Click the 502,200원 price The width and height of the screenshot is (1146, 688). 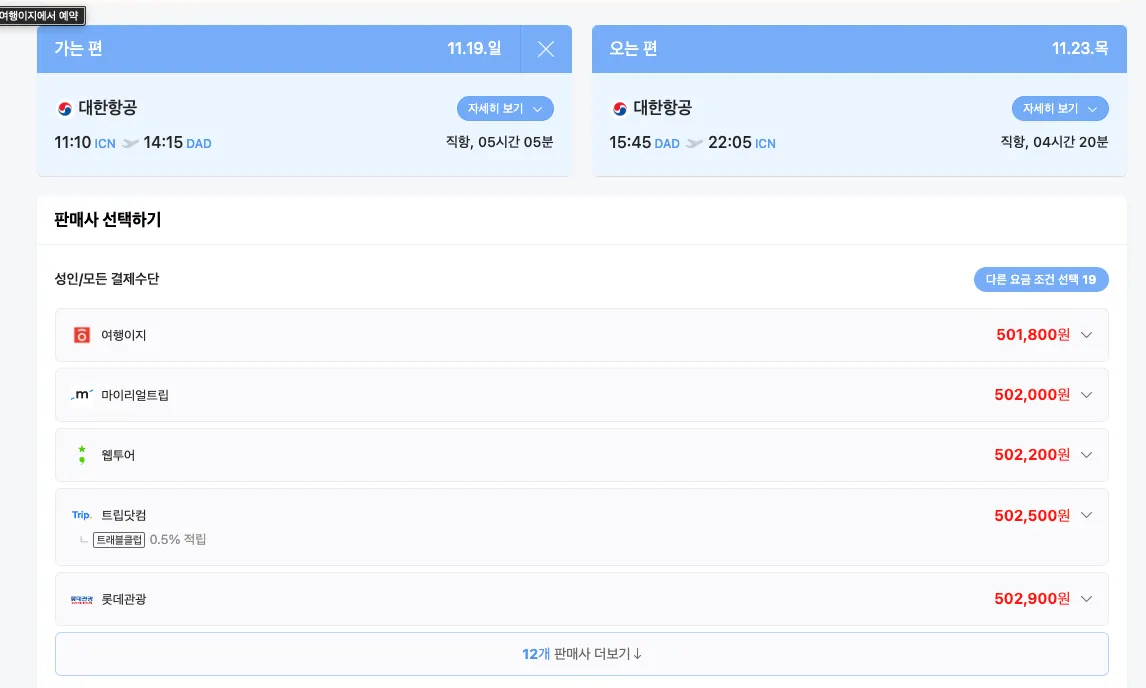tap(1032, 455)
